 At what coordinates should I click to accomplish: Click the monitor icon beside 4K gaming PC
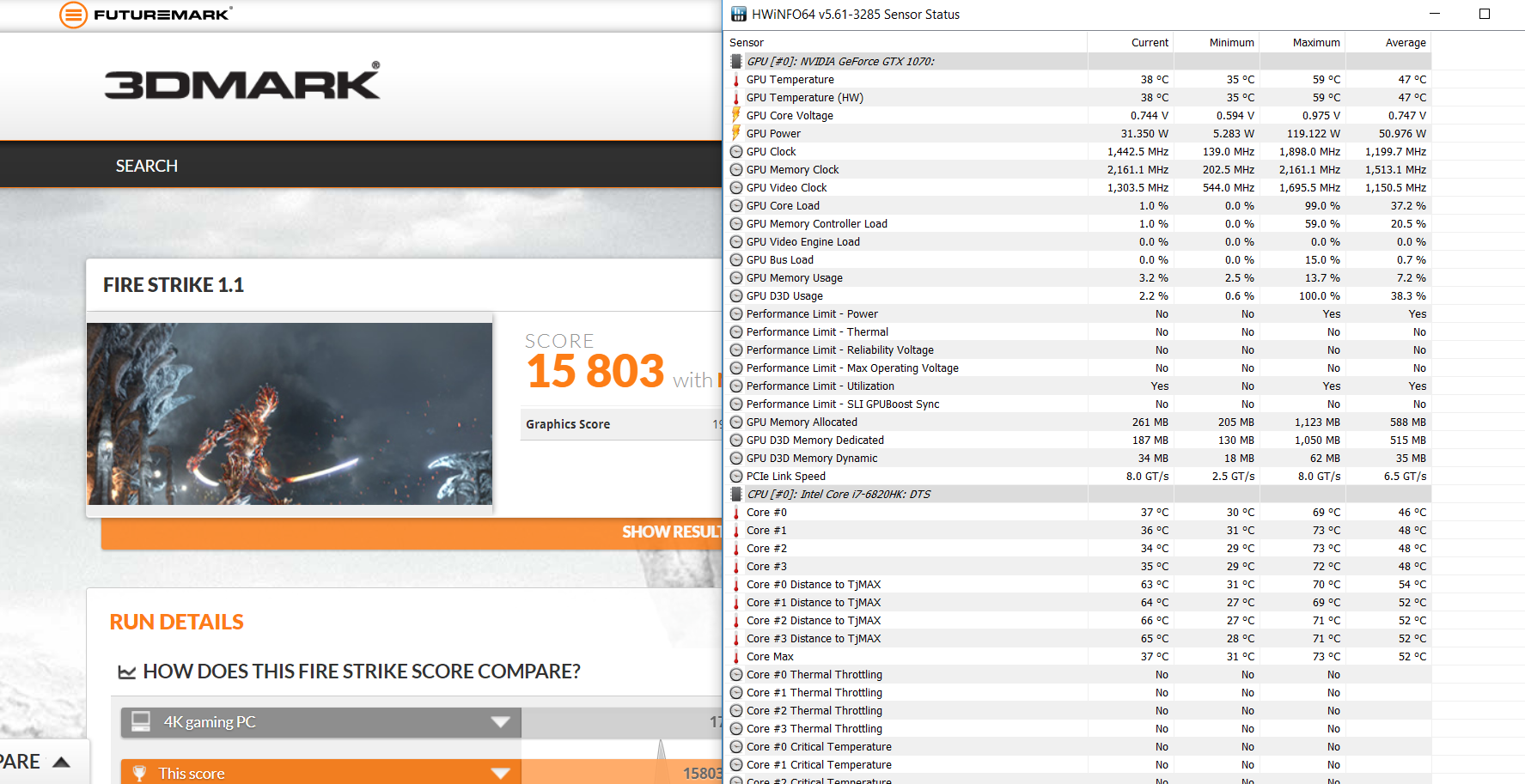tap(141, 721)
